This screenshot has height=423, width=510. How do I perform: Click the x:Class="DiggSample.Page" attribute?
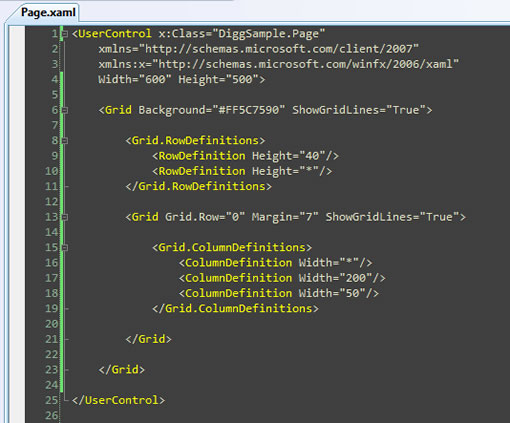(242, 34)
